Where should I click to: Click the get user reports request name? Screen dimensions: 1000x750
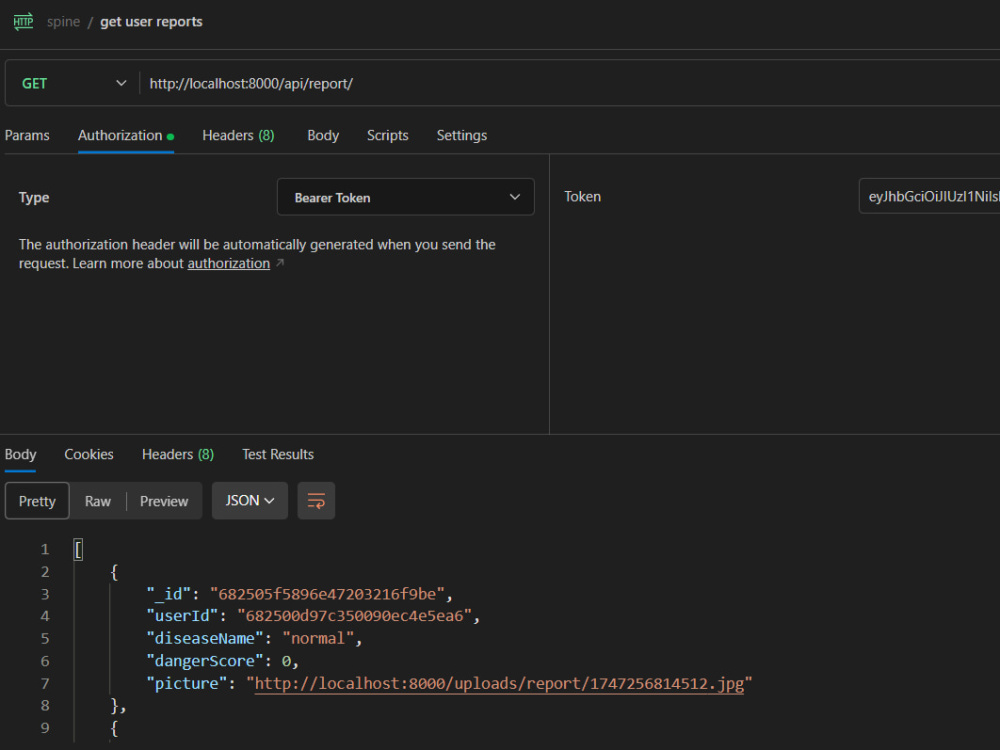151,22
